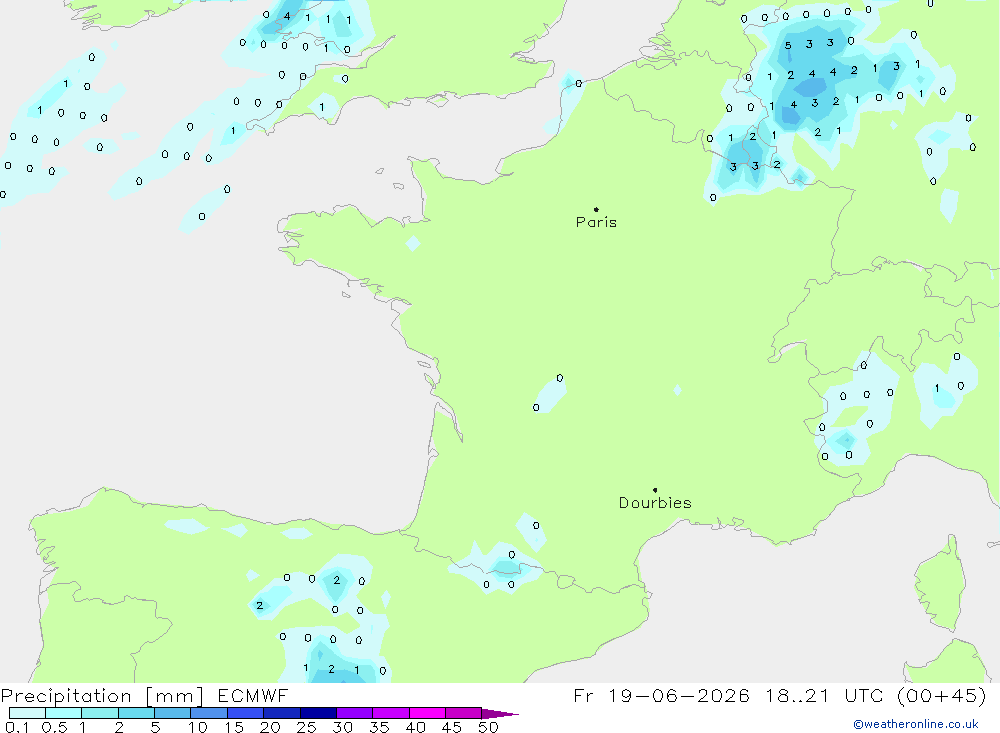
Task: Click the Paris city label
Action: point(596,222)
